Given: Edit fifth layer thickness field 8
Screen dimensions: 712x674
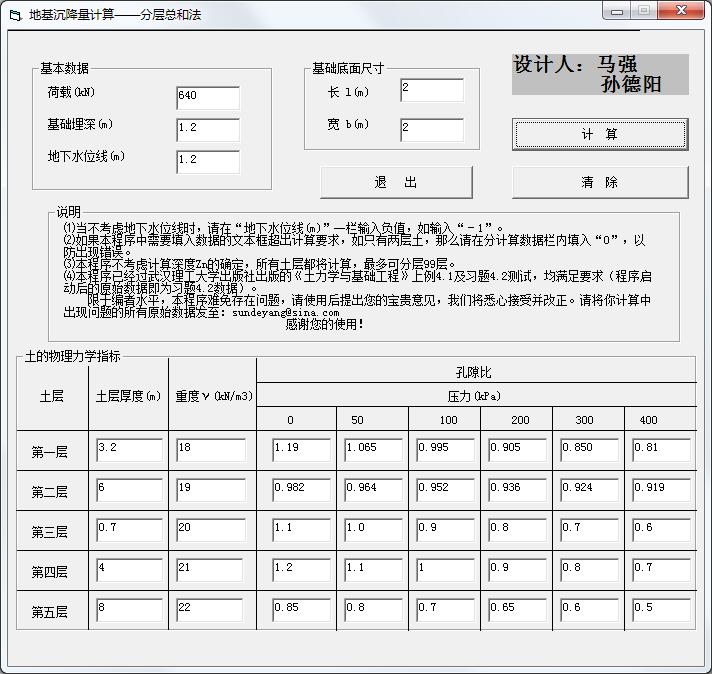Looking at the screenshot, I should (x=129, y=610).
